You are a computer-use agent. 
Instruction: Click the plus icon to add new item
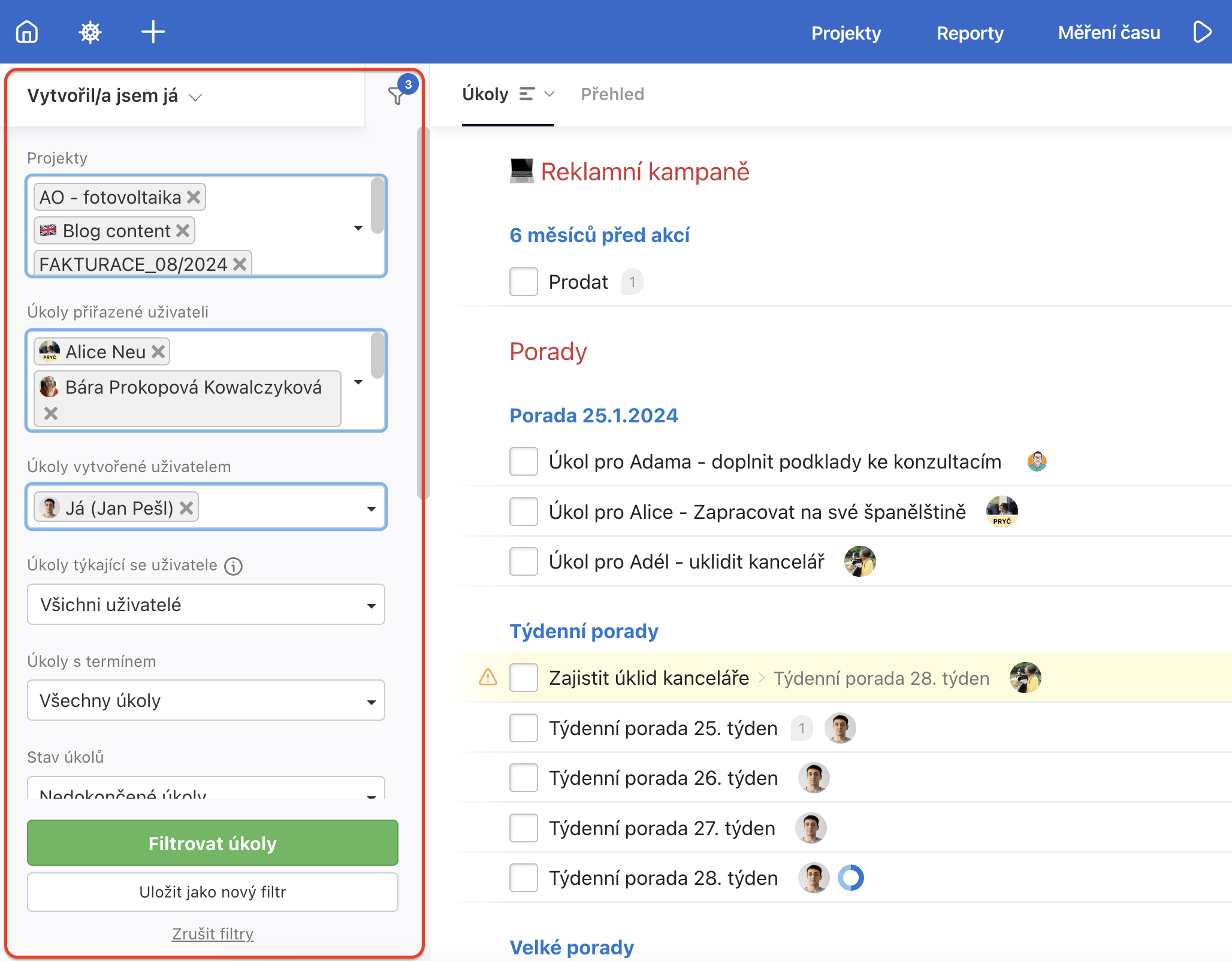coord(153,32)
